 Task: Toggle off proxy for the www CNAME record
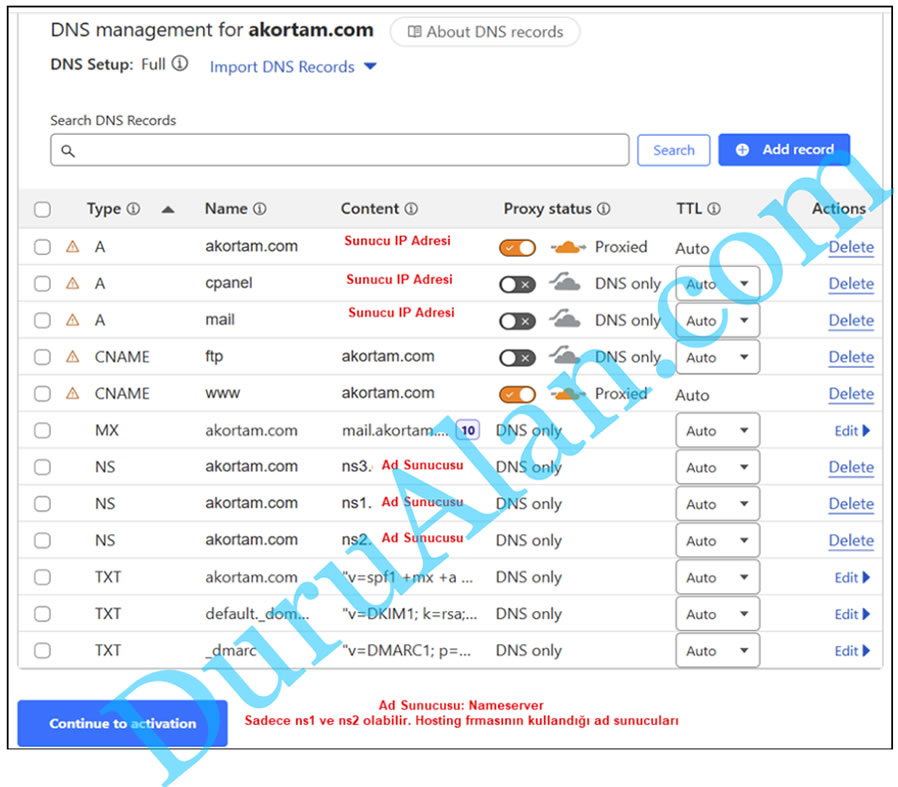tap(517, 395)
